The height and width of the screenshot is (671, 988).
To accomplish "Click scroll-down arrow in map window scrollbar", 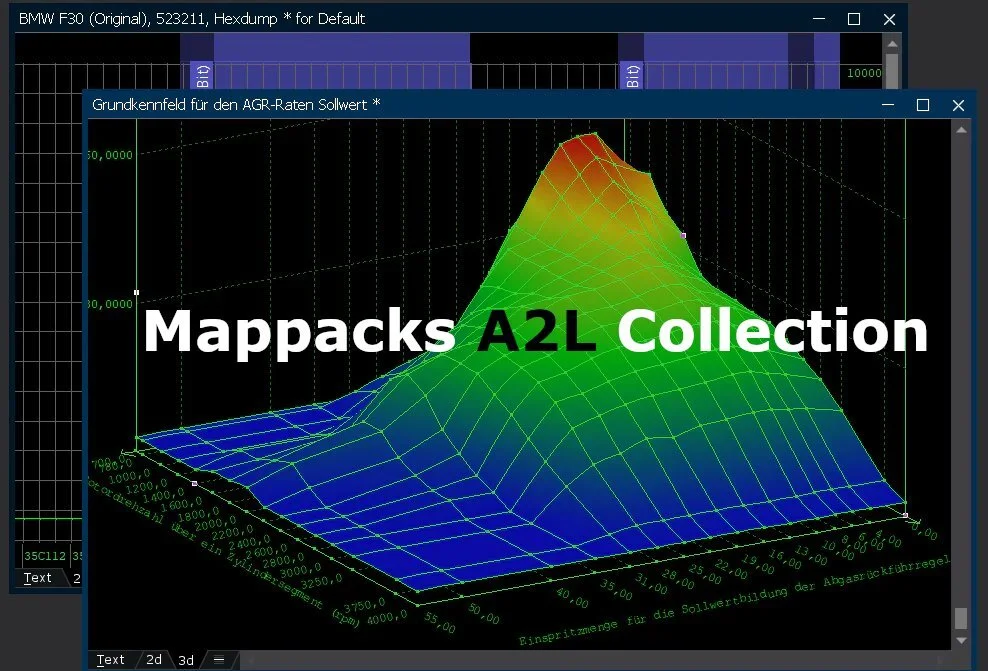I will [961, 640].
